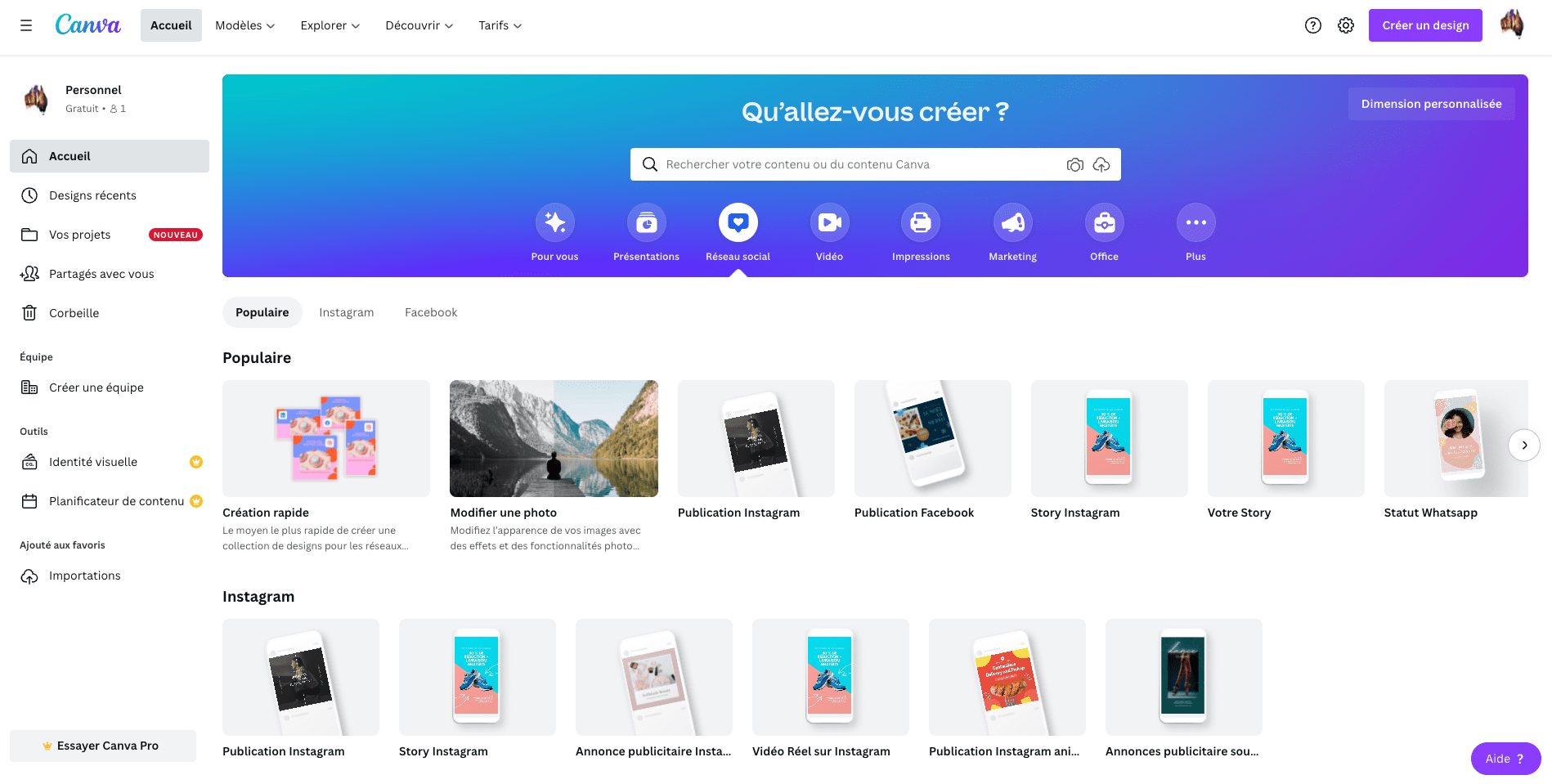Click Dimension personnalisée button
Image resolution: width=1552 pixels, height=784 pixels.
pyautogui.click(x=1431, y=104)
